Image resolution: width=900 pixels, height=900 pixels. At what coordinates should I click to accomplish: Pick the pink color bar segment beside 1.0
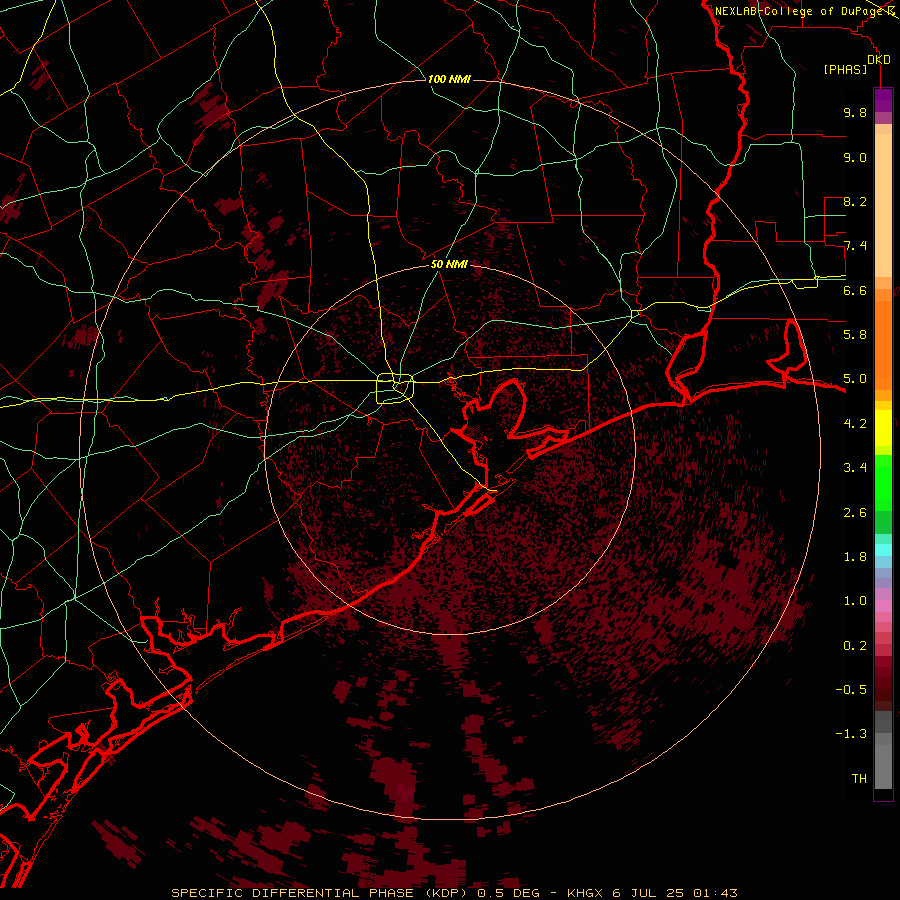click(x=883, y=606)
